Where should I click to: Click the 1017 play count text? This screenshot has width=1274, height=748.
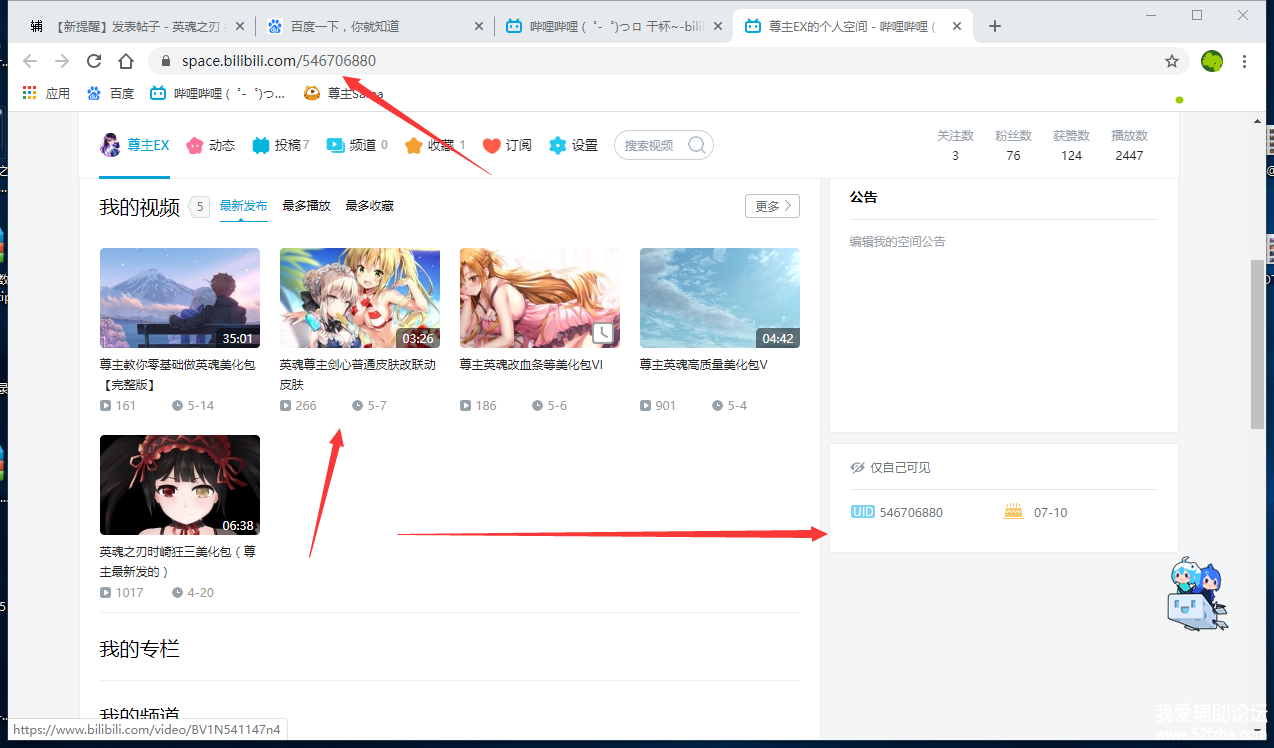coord(129,592)
